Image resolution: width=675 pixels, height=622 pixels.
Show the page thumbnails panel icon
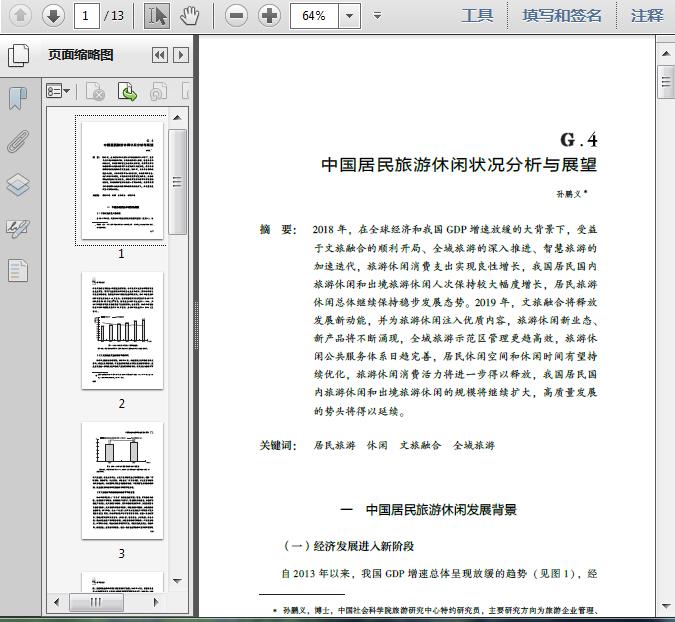(19, 55)
